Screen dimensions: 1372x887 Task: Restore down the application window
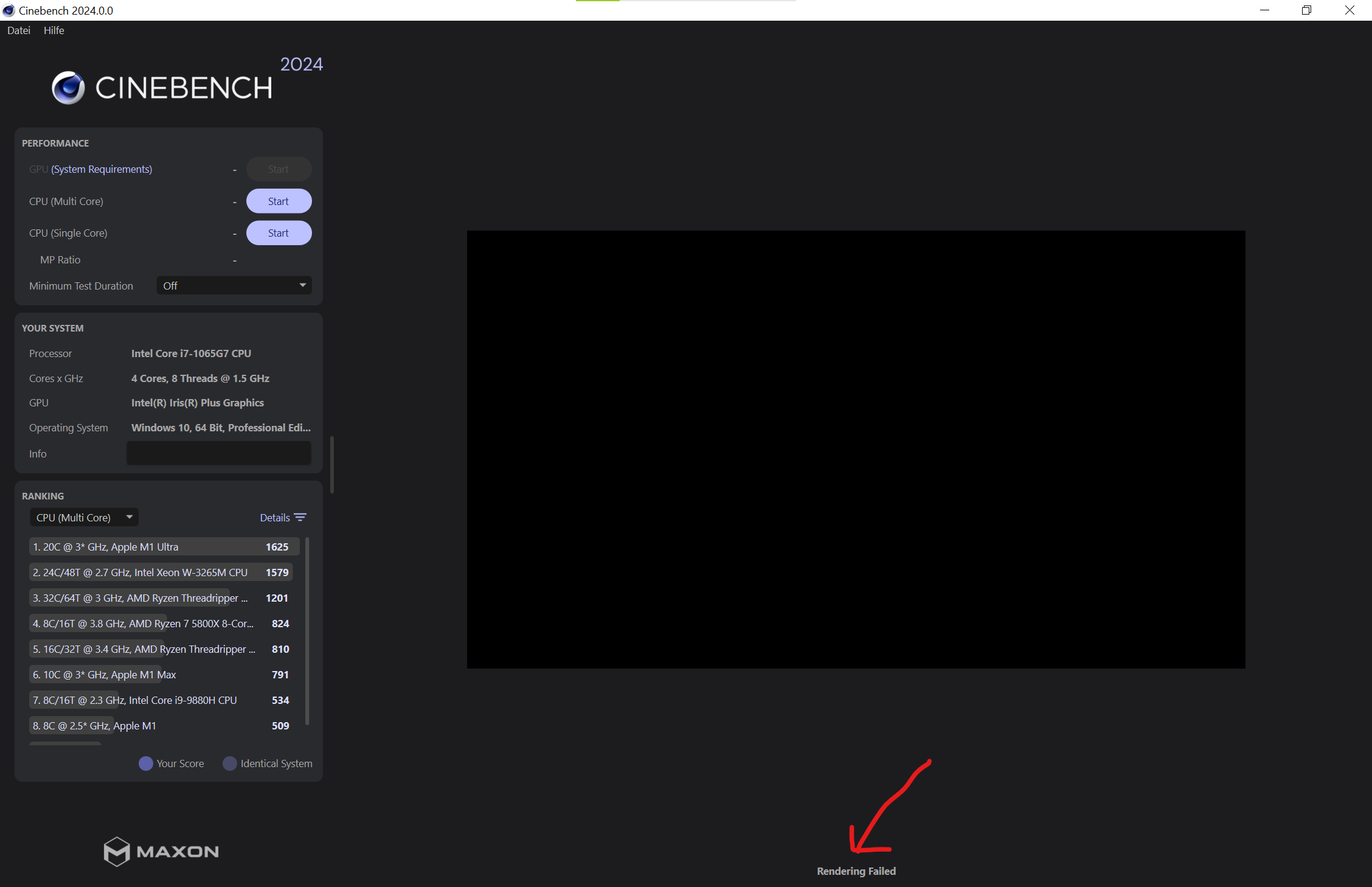pyautogui.click(x=1306, y=10)
